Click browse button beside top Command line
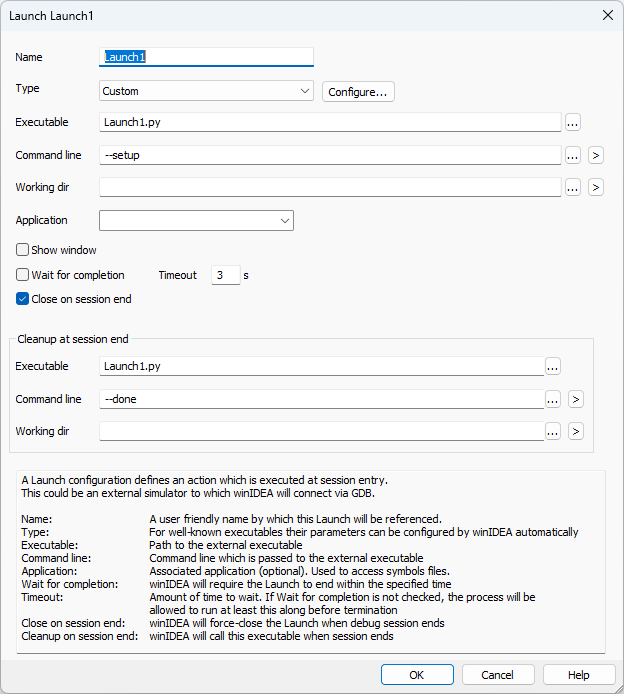This screenshot has height=694, width=624. pyautogui.click(x=573, y=155)
